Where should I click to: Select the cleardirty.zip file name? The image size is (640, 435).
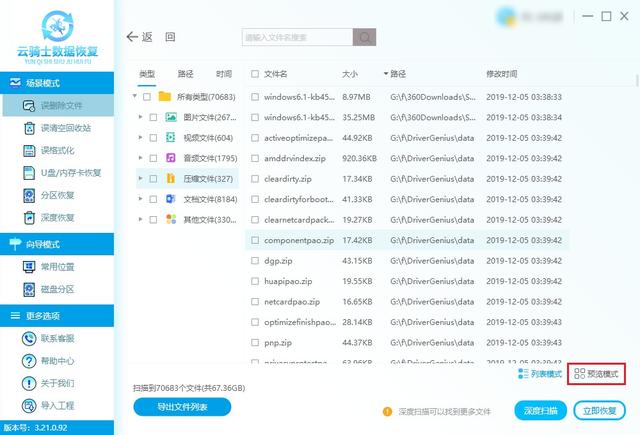coord(288,179)
